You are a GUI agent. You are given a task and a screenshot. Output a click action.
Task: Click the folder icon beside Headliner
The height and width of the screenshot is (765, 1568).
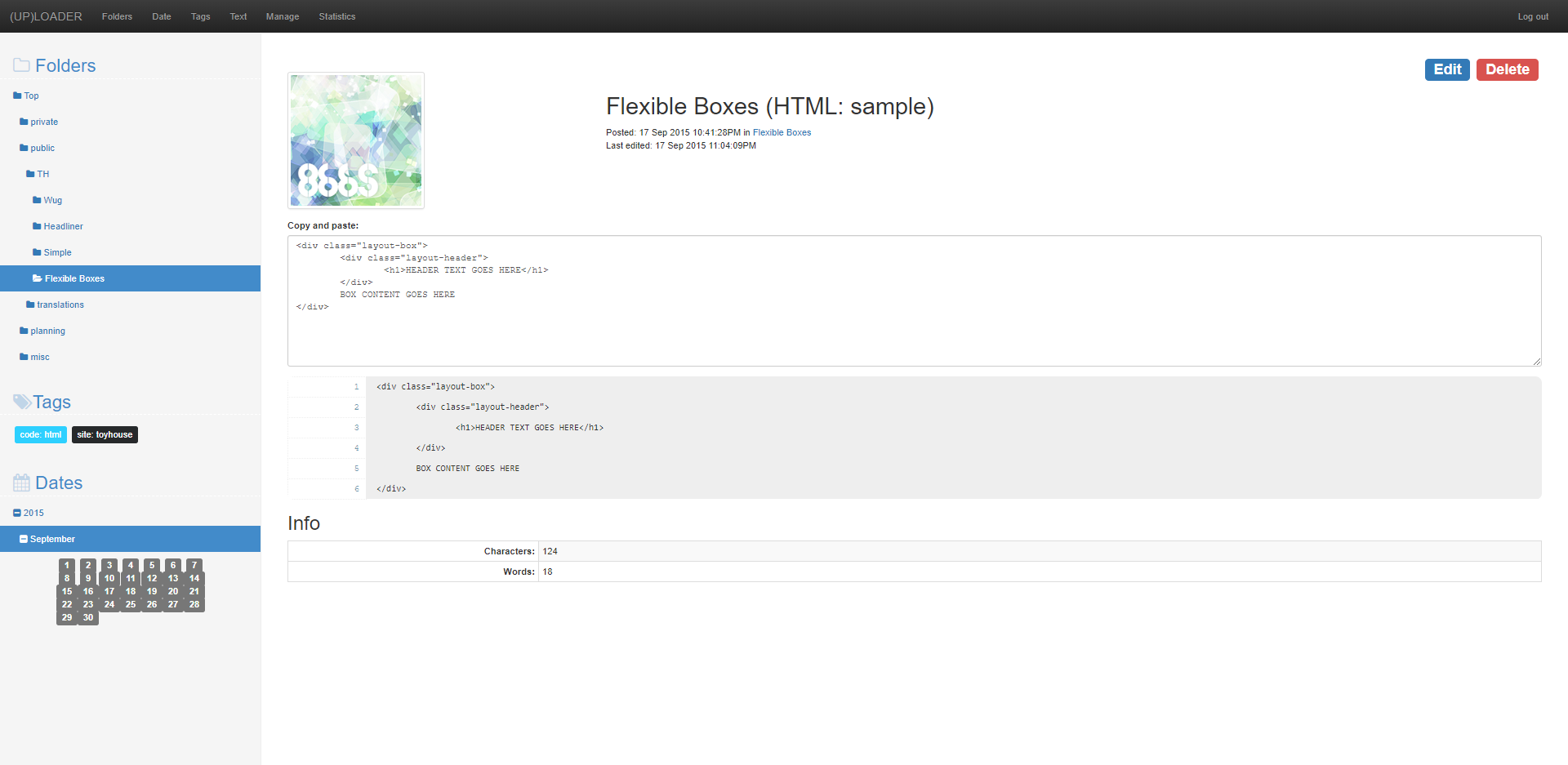tap(37, 226)
